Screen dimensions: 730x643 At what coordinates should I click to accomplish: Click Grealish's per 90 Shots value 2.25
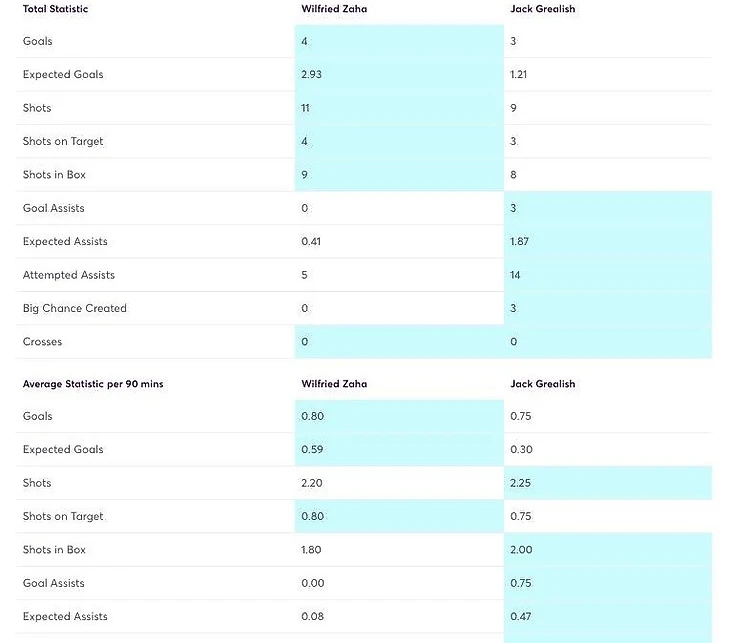pos(521,483)
